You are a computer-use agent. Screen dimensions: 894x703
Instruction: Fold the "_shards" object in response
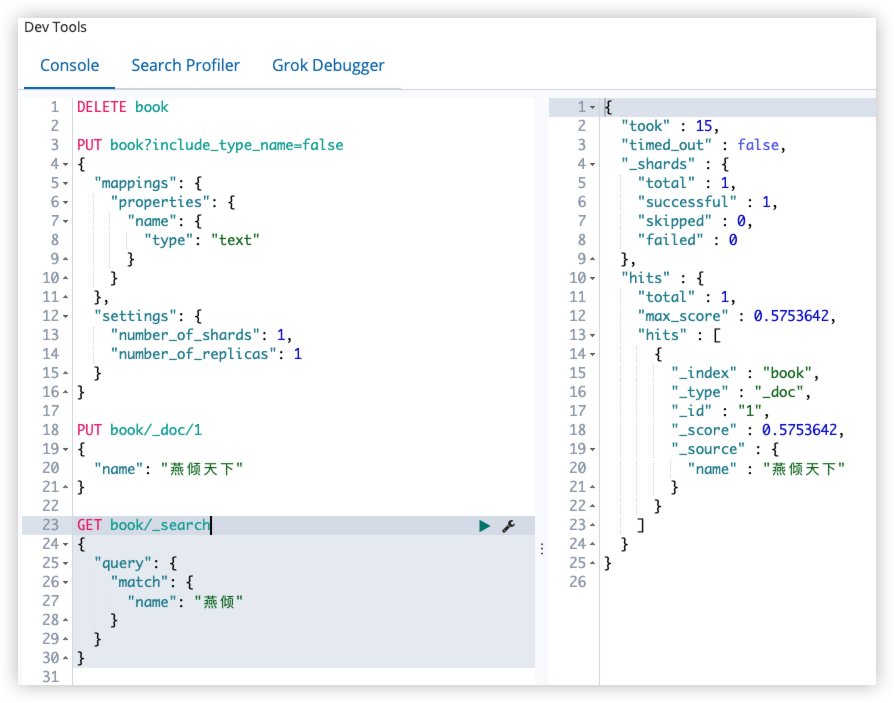click(x=592, y=165)
